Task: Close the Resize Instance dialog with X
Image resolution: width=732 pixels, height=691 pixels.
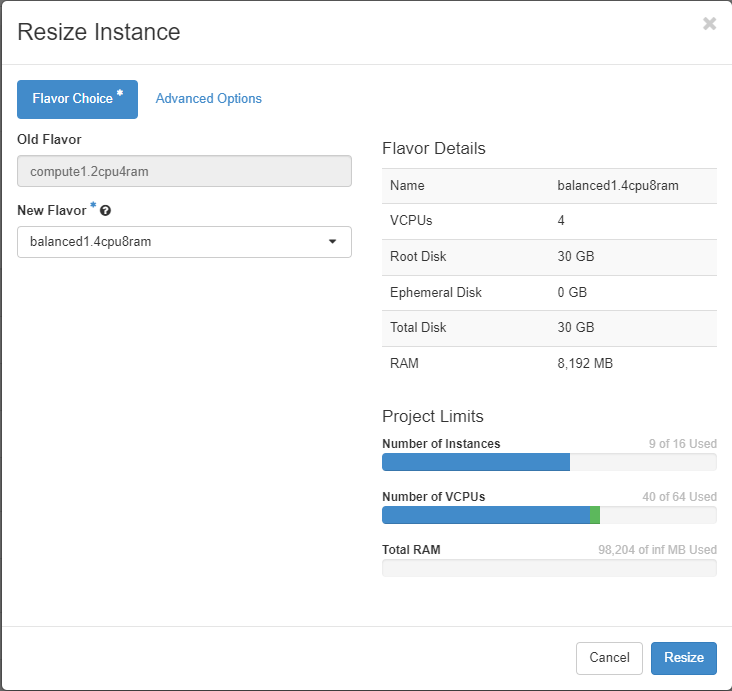Action: pos(709,24)
